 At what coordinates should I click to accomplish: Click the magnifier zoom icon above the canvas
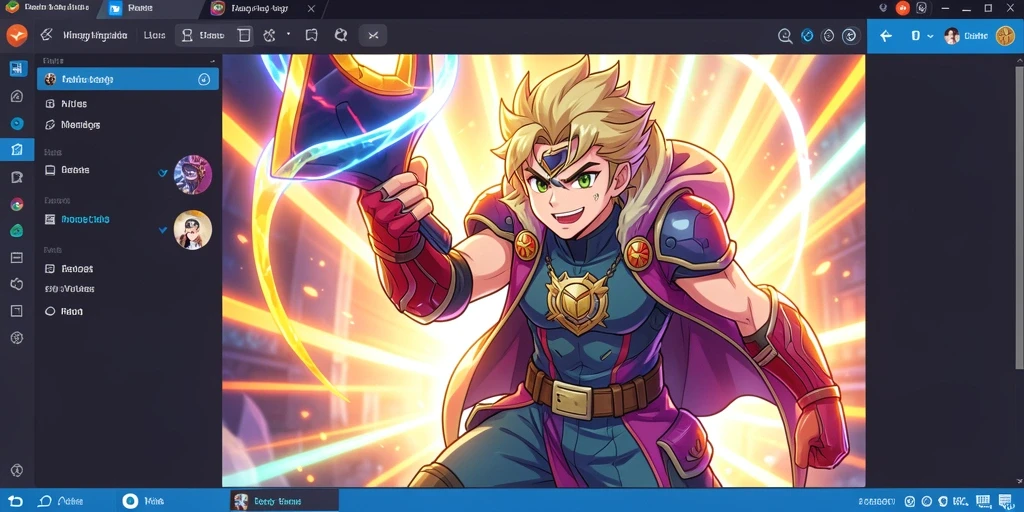[786, 36]
